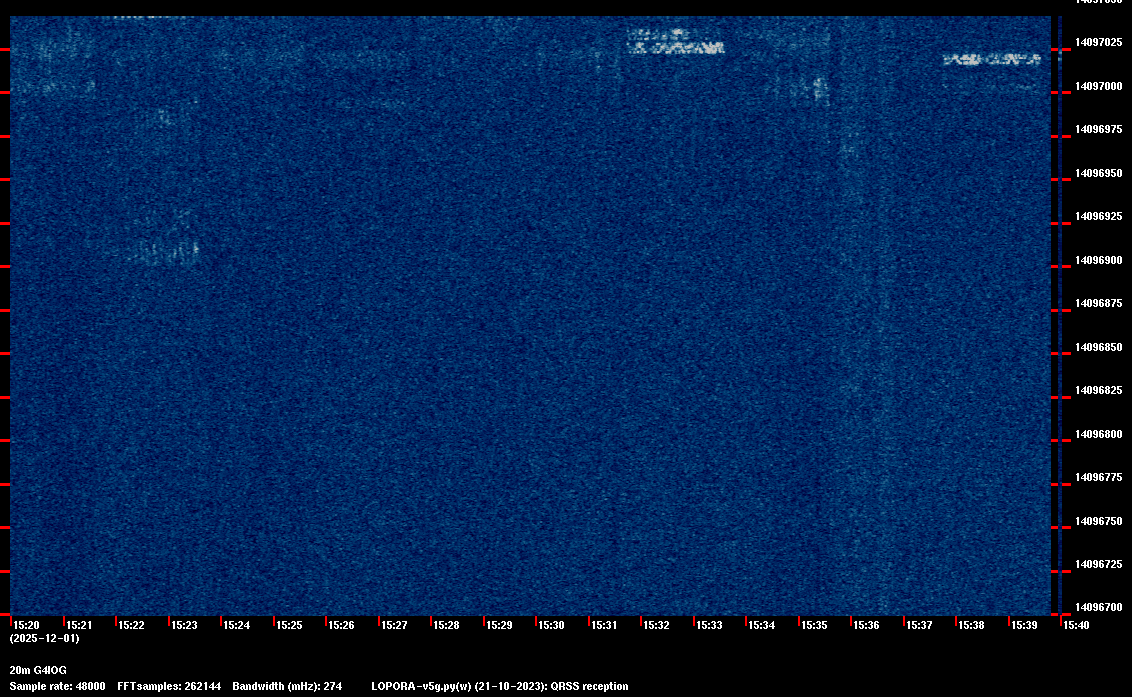
Task: Click the 14096875 frequency label
Action: (x=1099, y=303)
